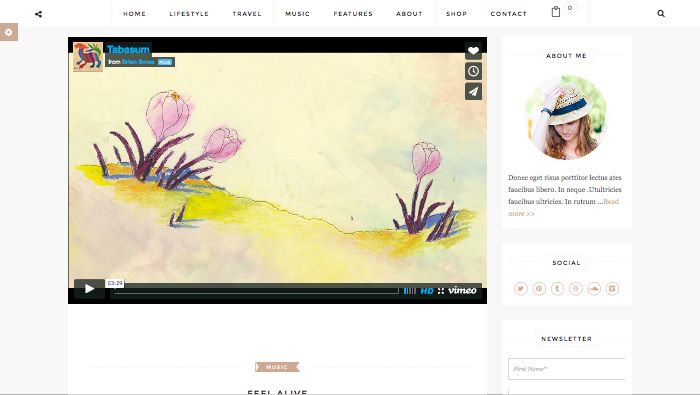Click the cart count badge 0
Screen dimensions: 700x395
(570, 8)
